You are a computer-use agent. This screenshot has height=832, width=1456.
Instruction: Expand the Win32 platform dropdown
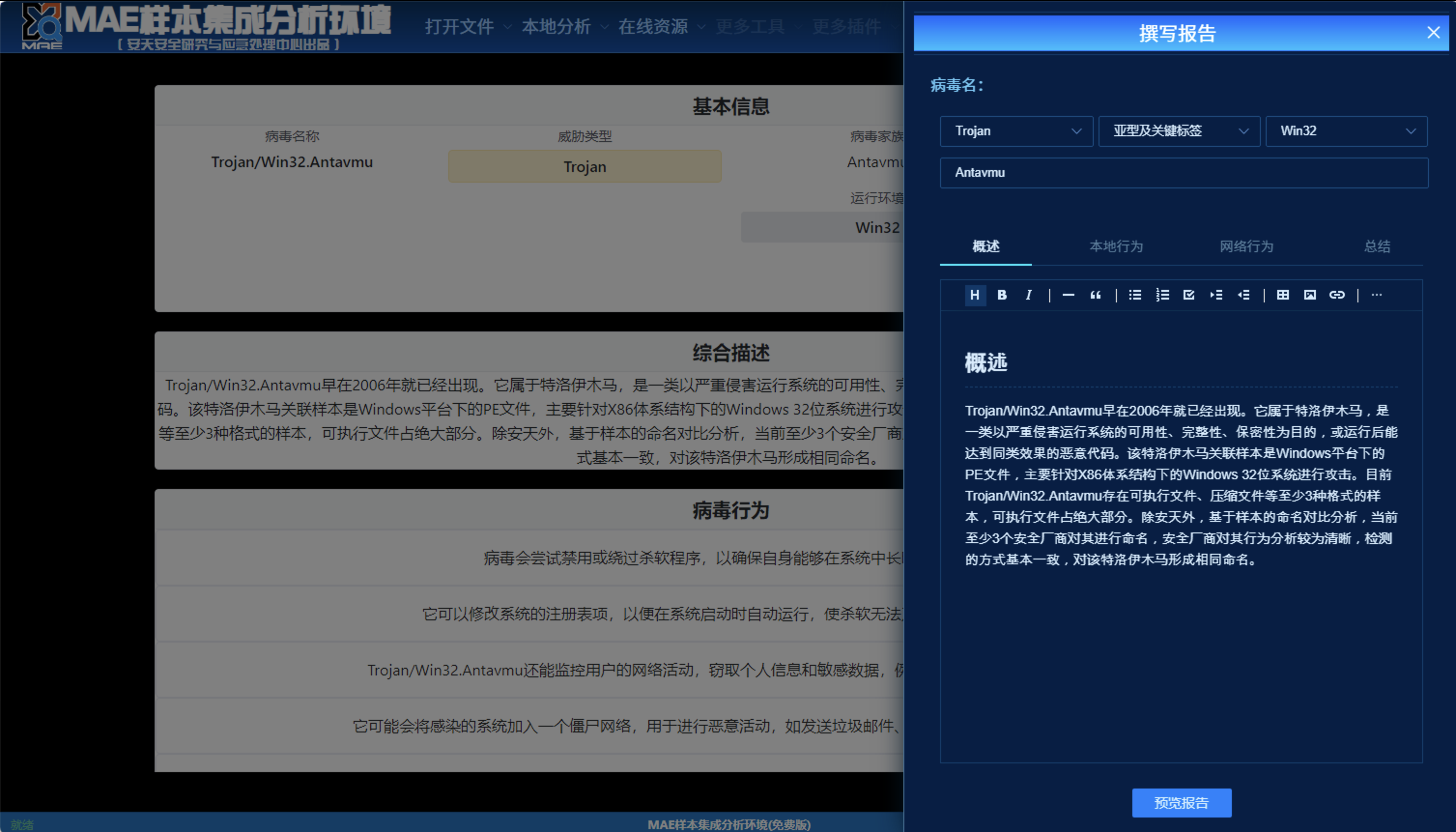tap(1346, 131)
